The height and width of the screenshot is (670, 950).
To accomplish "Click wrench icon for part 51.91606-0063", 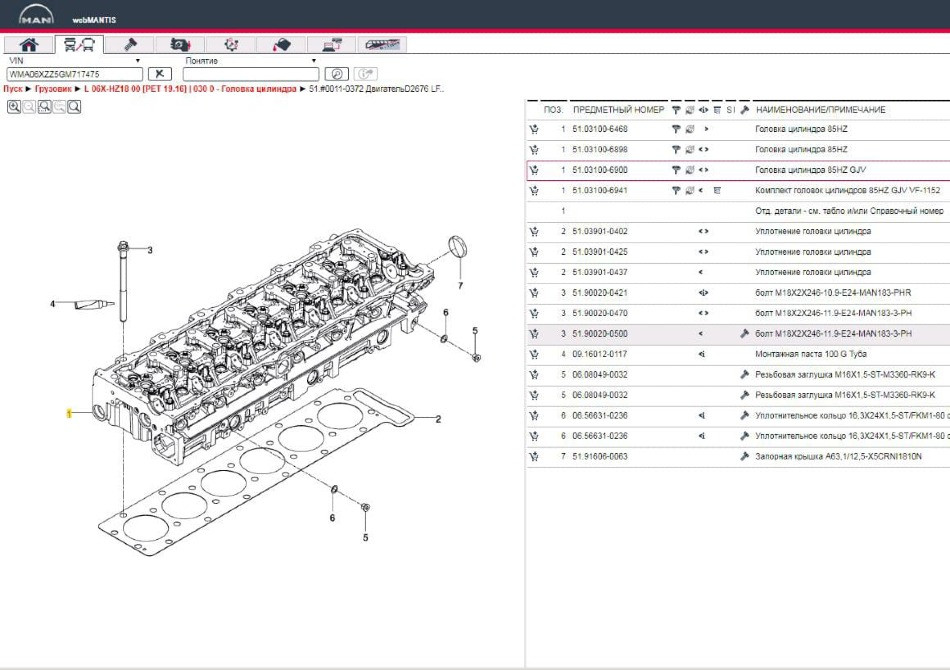I will coord(745,456).
